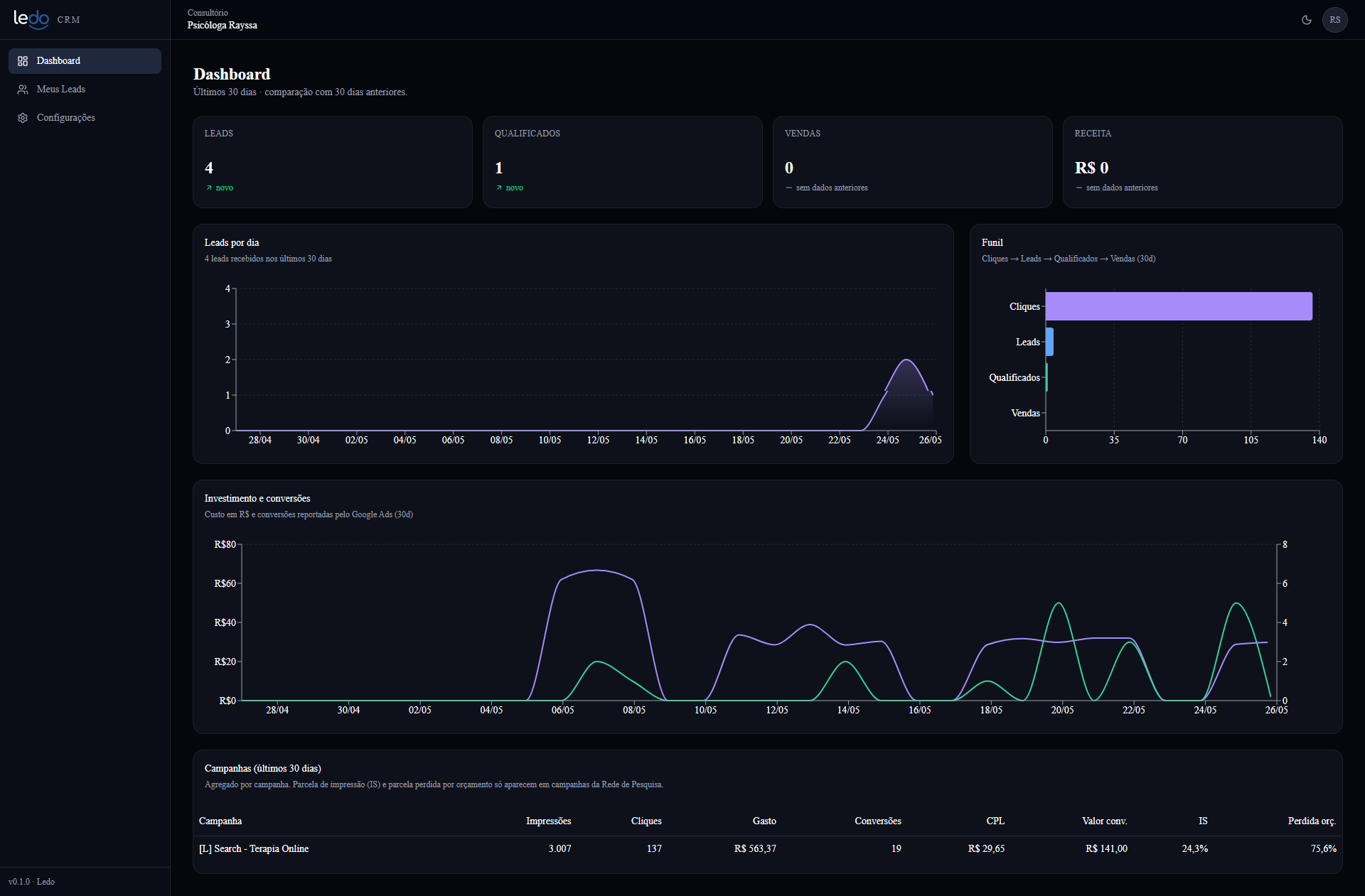Click the Ledo CRM logo

pyautogui.click(x=47, y=19)
